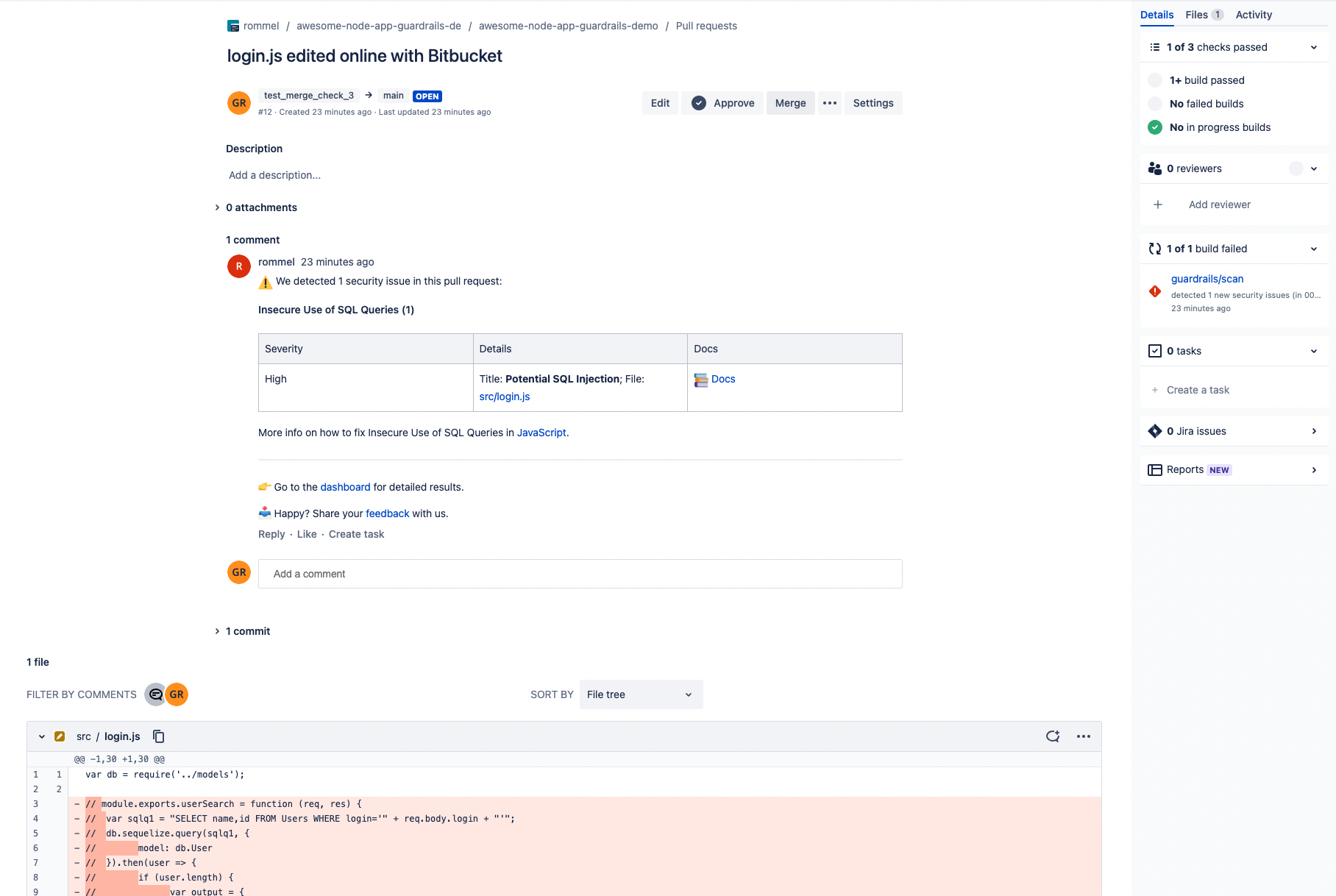Click Add reviewer field
The height and width of the screenshot is (896, 1336).
tap(1220, 205)
